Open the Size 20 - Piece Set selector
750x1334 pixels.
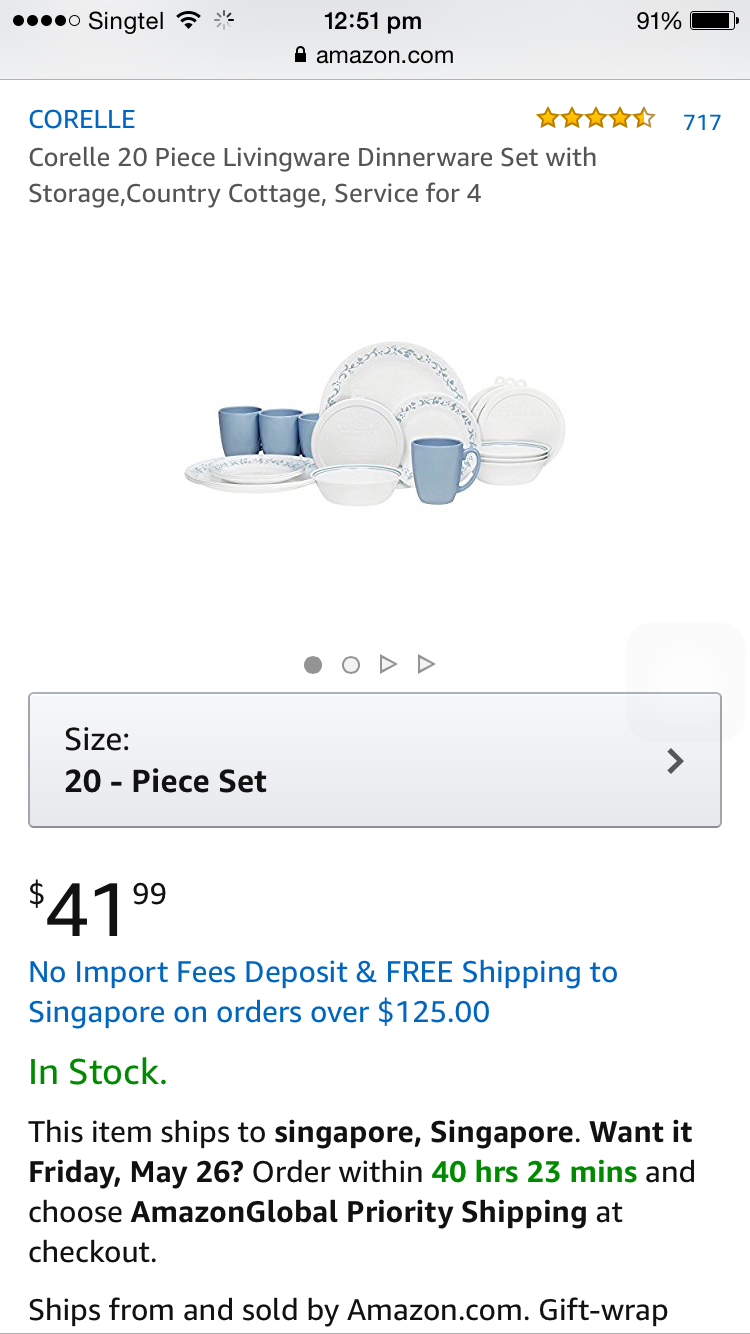tap(374, 760)
